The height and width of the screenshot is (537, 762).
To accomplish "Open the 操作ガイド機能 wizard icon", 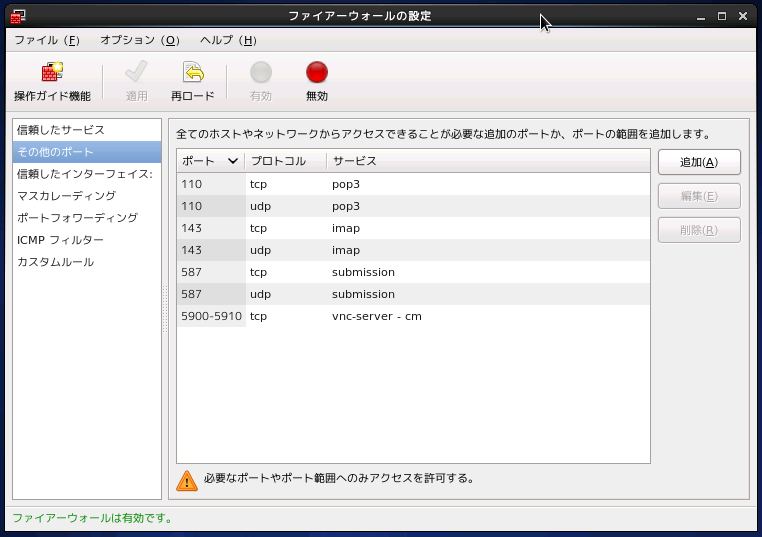I will click(x=52, y=73).
